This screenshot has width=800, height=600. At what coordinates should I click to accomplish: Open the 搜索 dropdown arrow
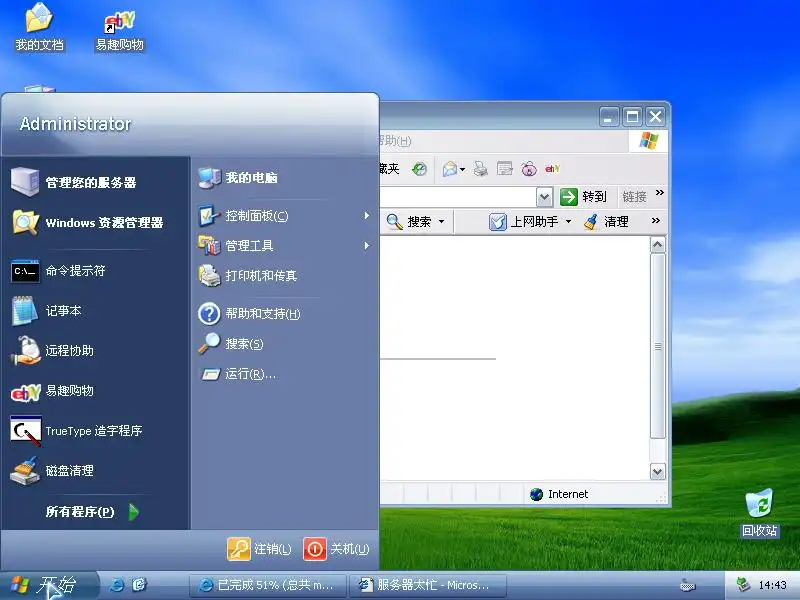tap(441, 222)
